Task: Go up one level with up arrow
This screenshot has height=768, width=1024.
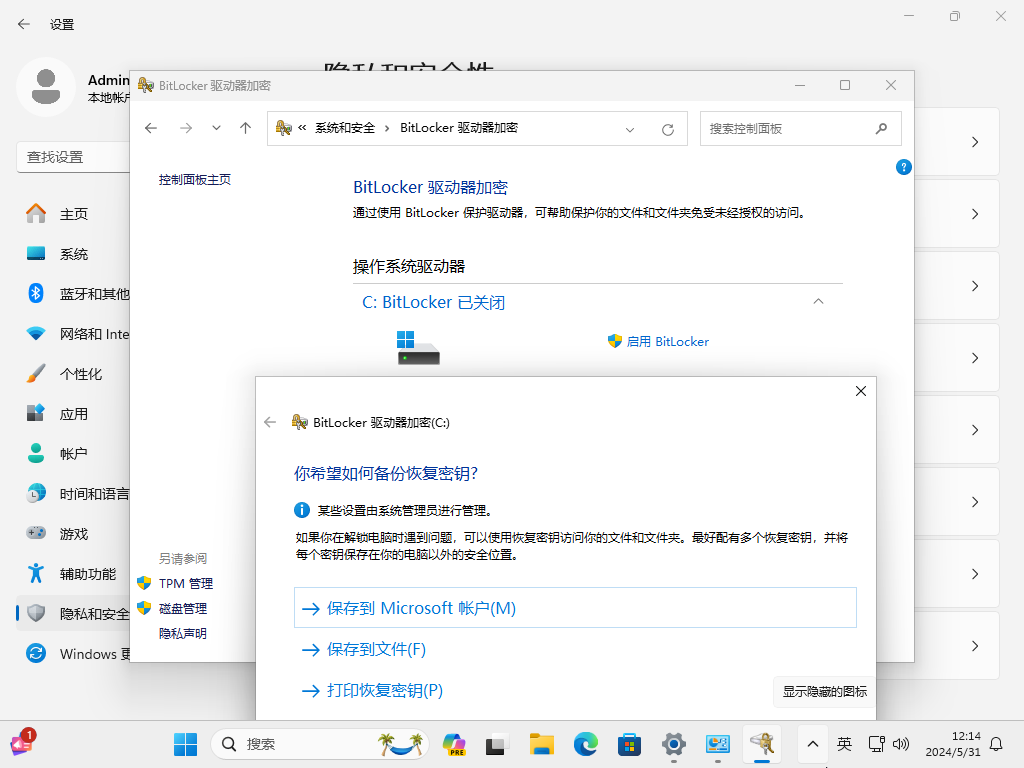Action: [x=245, y=128]
